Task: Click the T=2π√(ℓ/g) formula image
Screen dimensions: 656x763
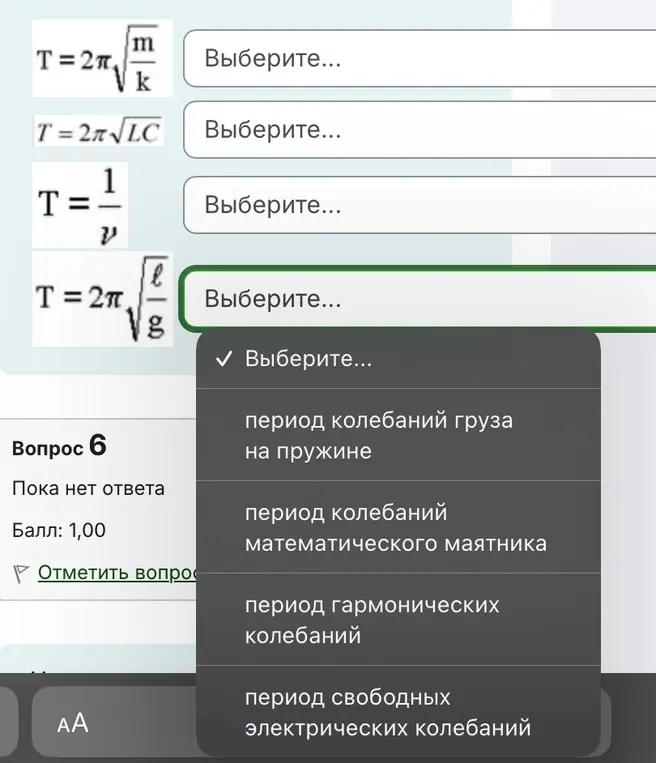Action: click(103, 299)
